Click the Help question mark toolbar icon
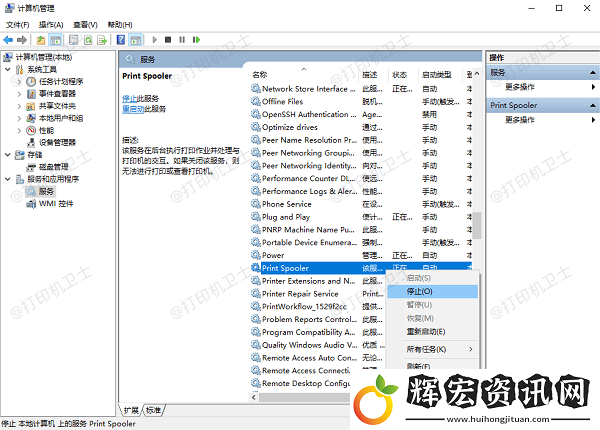The width and height of the screenshot is (600, 430). tap(121, 40)
